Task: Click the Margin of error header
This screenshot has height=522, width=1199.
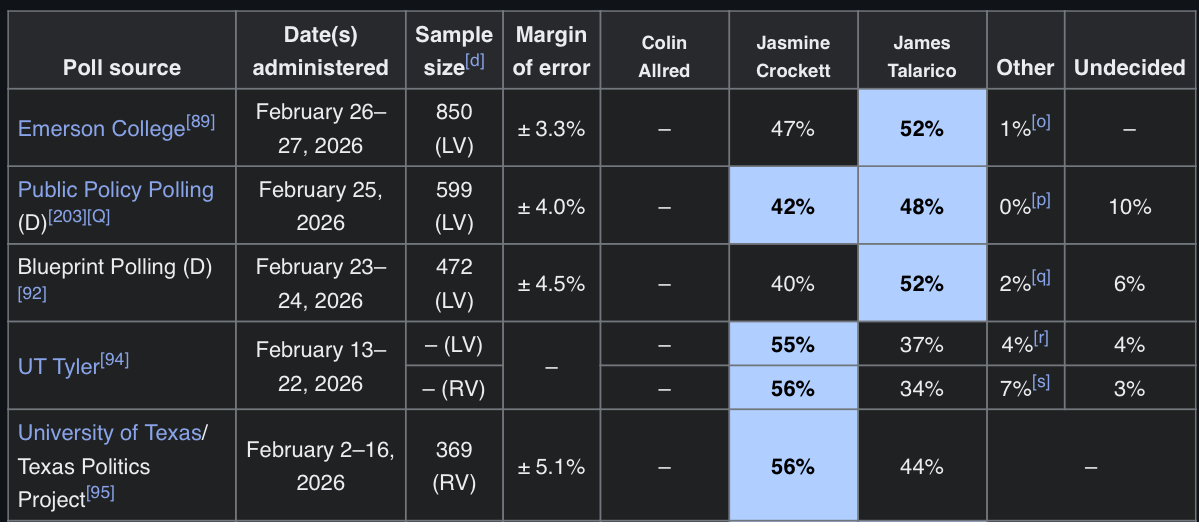Action: click(552, 51)
